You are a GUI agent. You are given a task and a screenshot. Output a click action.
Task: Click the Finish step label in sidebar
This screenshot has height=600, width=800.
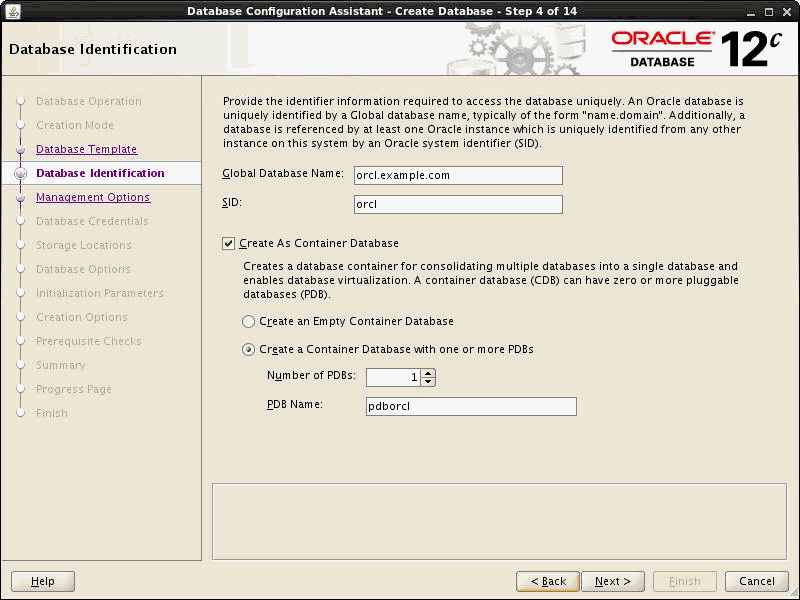tap(52, 413)
